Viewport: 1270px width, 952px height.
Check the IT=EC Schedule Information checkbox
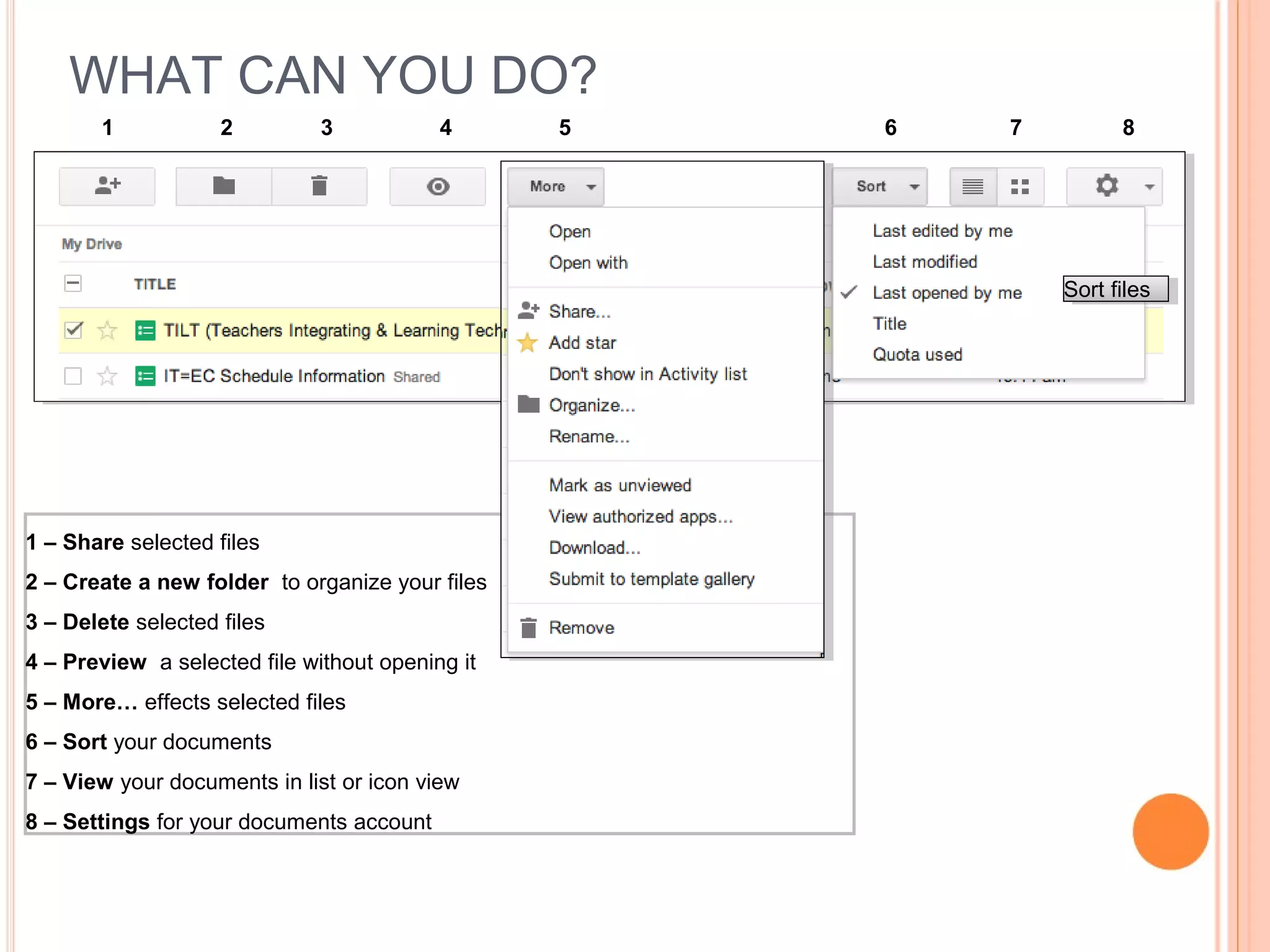pyautogui.click(x=73, y=376)
